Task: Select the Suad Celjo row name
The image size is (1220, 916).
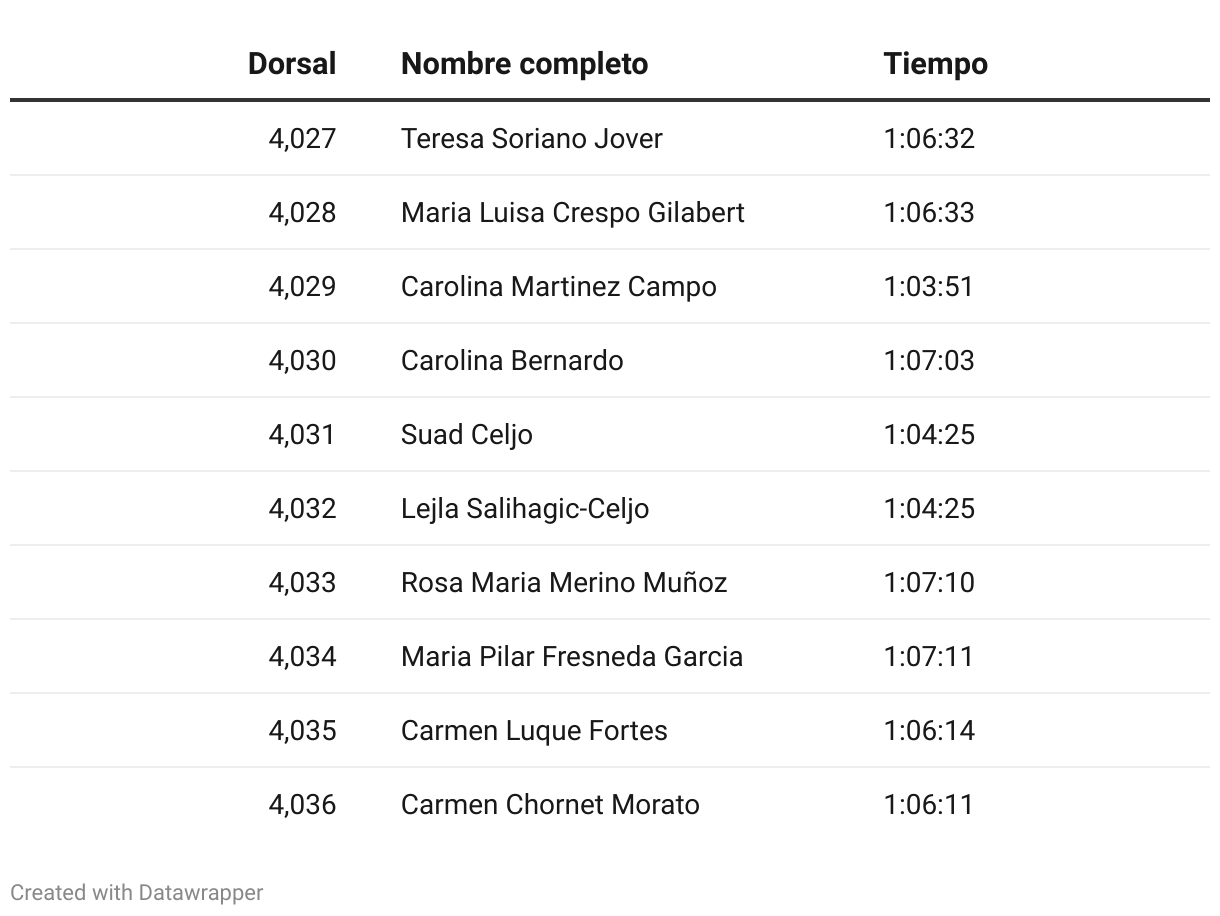Action: click(467, 435)
